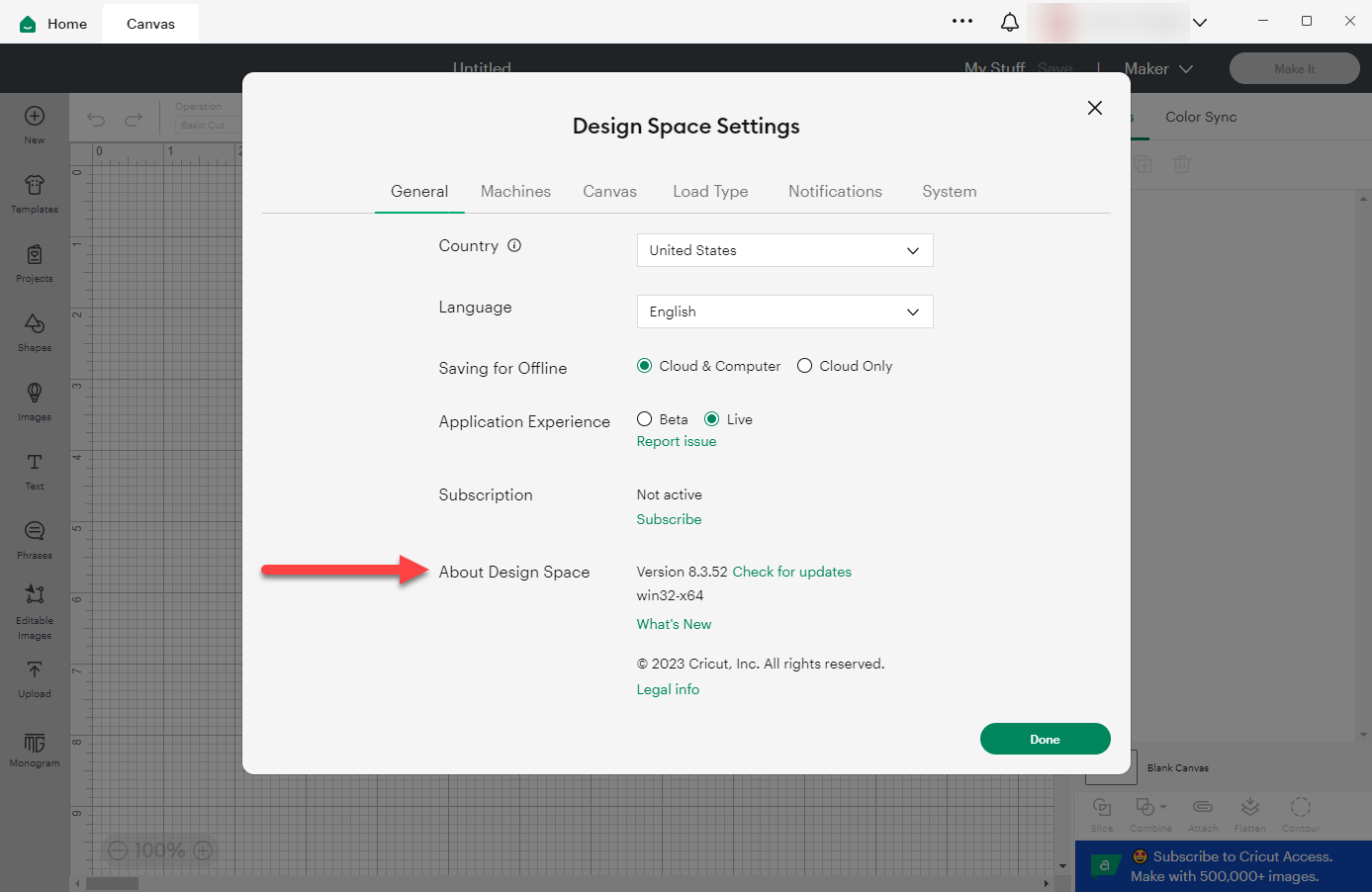The image size is (1372, 892).
Task: Open the Country dropdown showing United States
Action: [784, 250]
